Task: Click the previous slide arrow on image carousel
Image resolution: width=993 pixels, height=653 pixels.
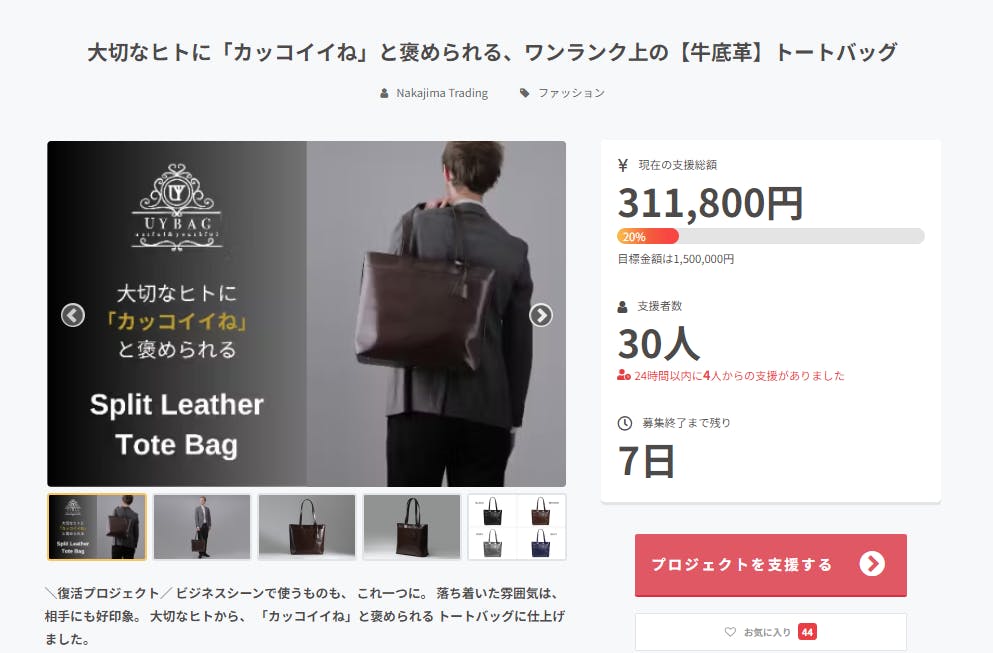Action: coord(73,315)
